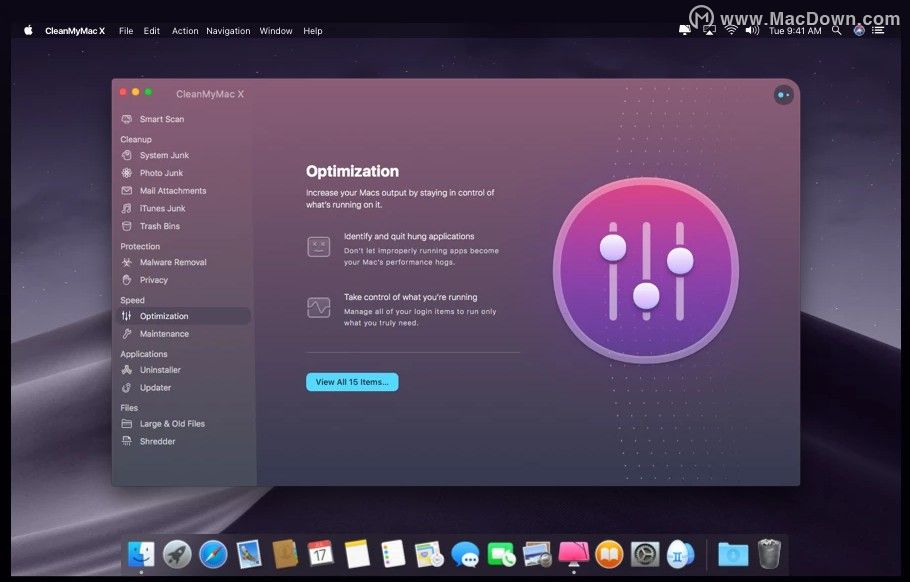Open Reminders from the Dock

393,554
